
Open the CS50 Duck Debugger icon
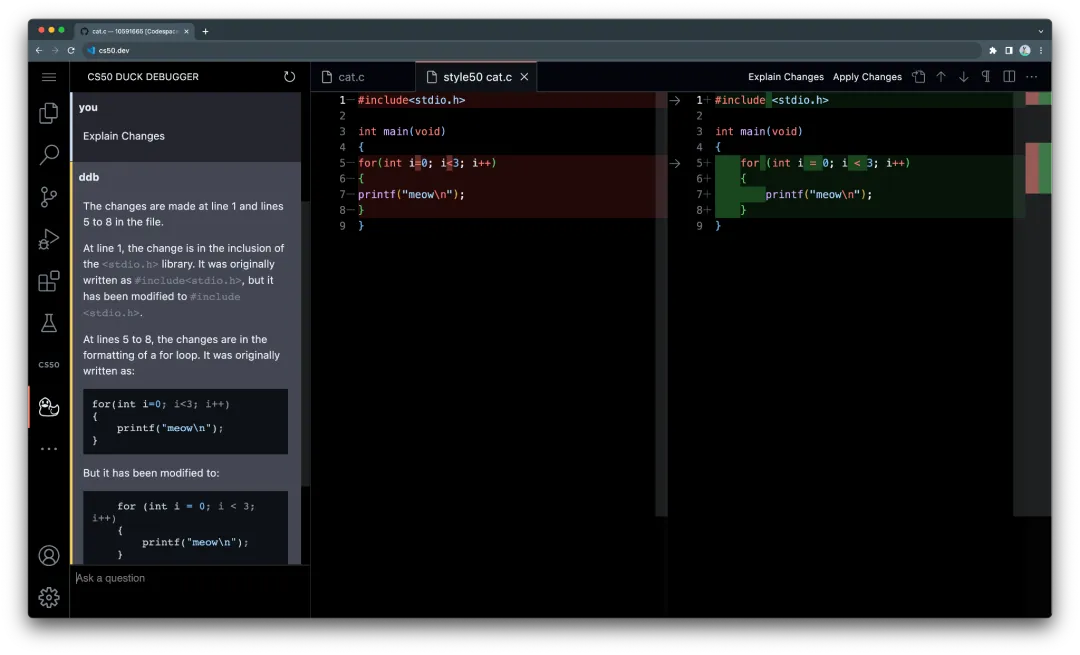pos(48,407)
